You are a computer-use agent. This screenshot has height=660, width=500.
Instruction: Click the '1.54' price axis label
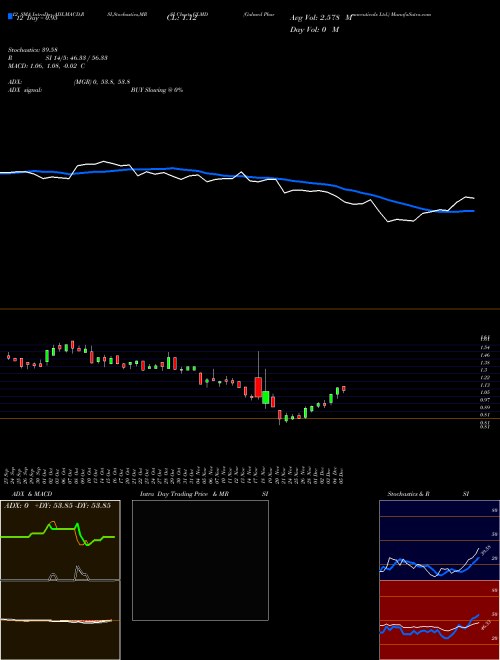pos(485,347)
